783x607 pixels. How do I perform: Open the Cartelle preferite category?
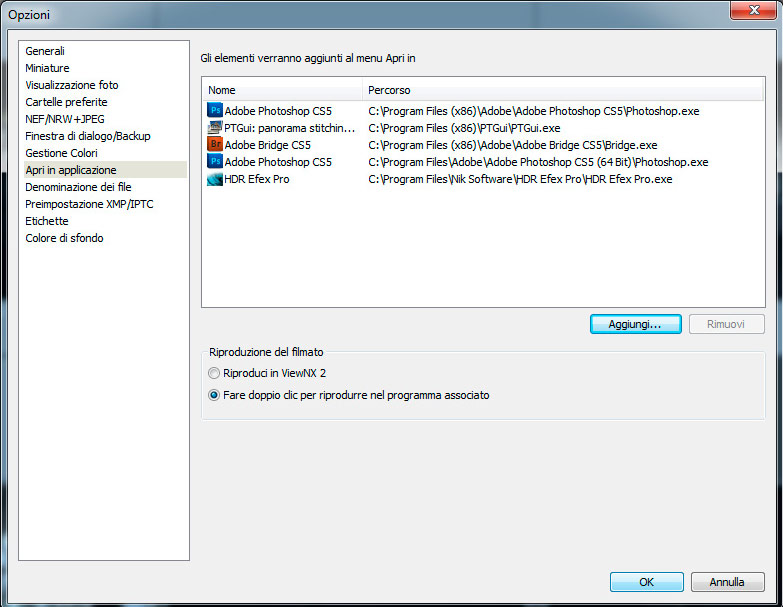66,102
